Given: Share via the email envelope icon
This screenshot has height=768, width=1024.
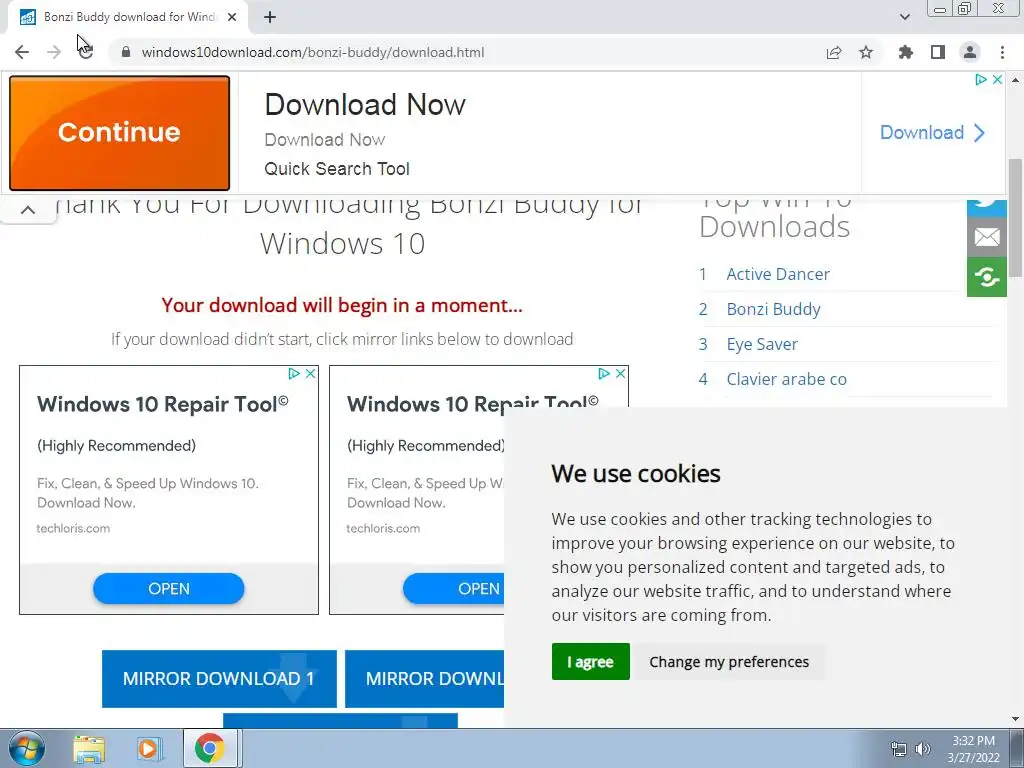Looking at the screenshot, I should (987, 238).
